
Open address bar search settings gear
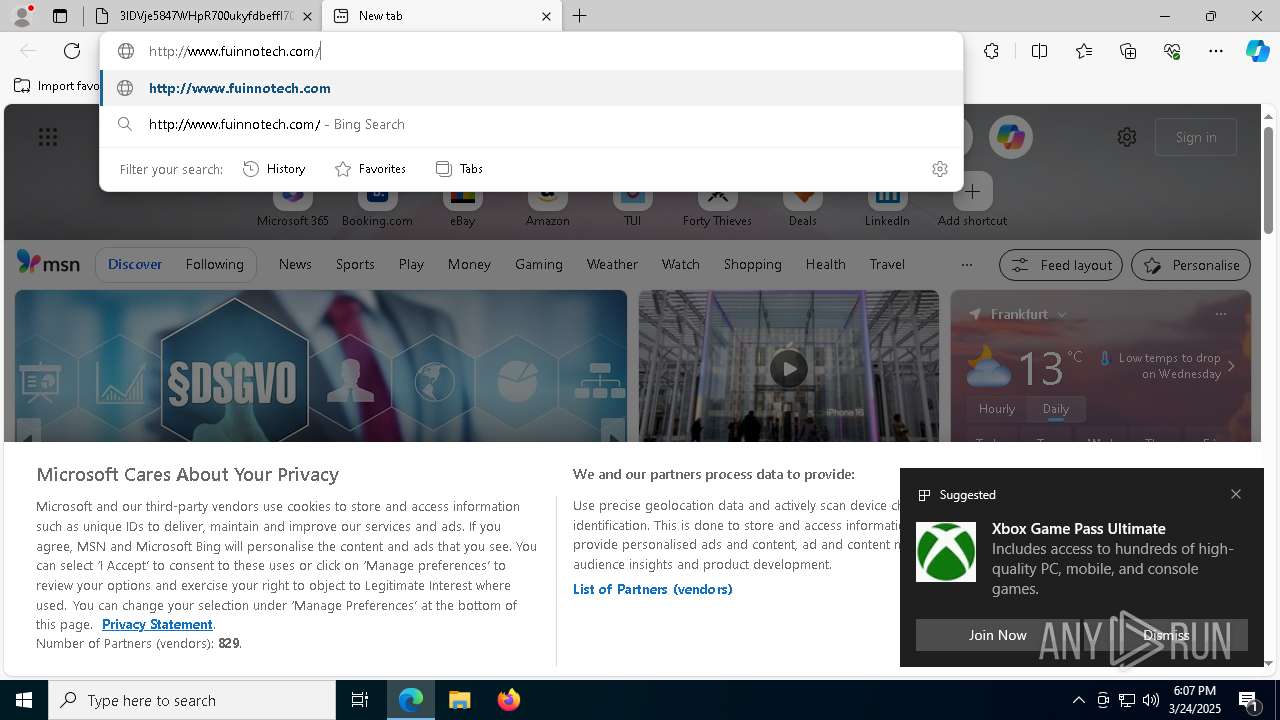coord(939,169)
